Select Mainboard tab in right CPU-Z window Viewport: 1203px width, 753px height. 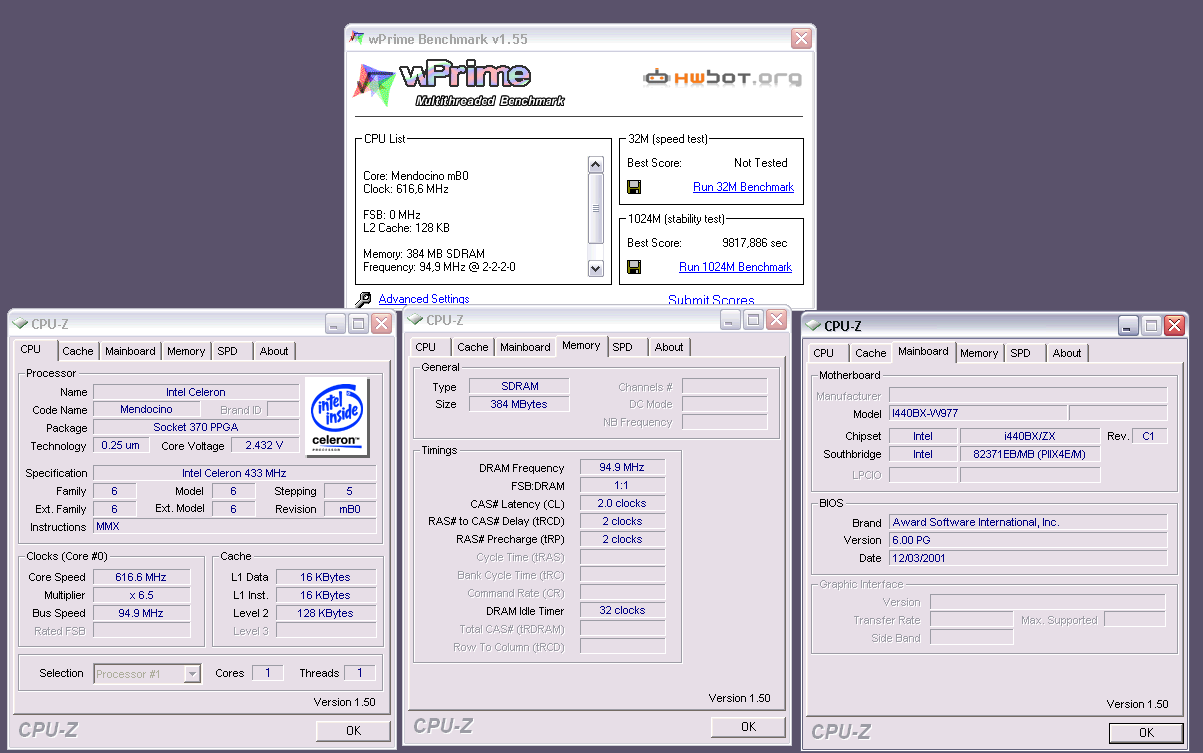pyautogui.click(x=923, y=351)
